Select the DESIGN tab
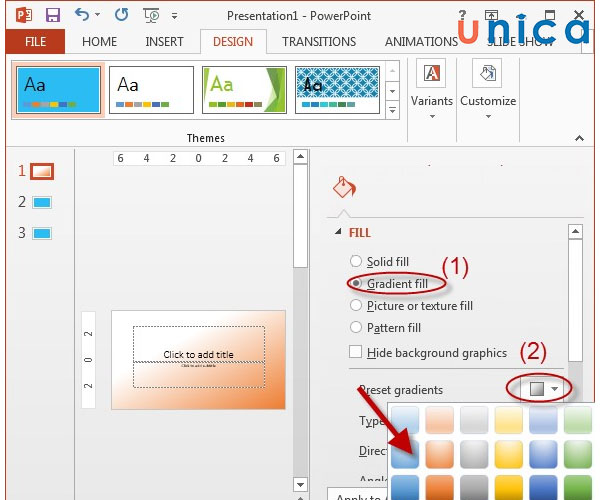Viewport: 600px width, 500px height. pyautogui.click(x=233, y=41)
